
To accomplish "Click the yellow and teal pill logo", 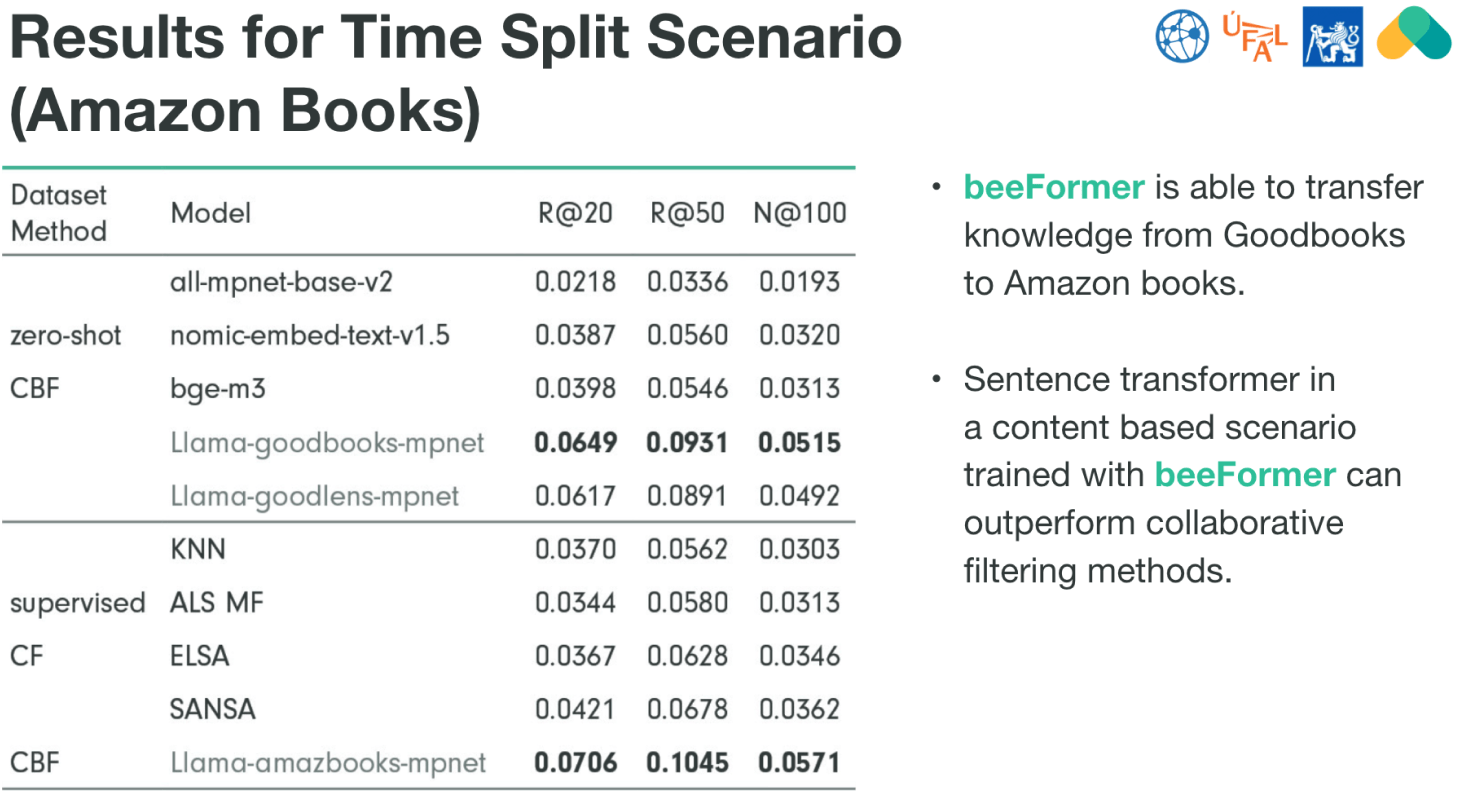I will coord(1413,34).
